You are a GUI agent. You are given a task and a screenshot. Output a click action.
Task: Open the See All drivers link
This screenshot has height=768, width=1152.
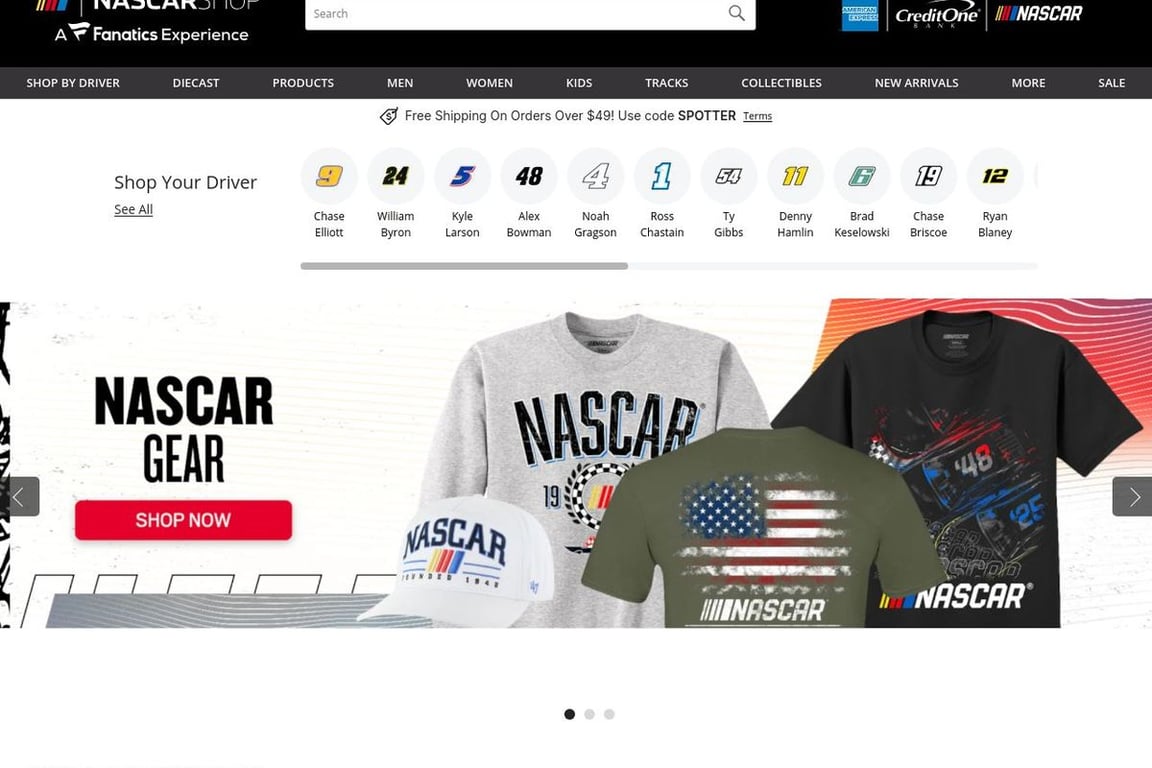pos(133,209)
